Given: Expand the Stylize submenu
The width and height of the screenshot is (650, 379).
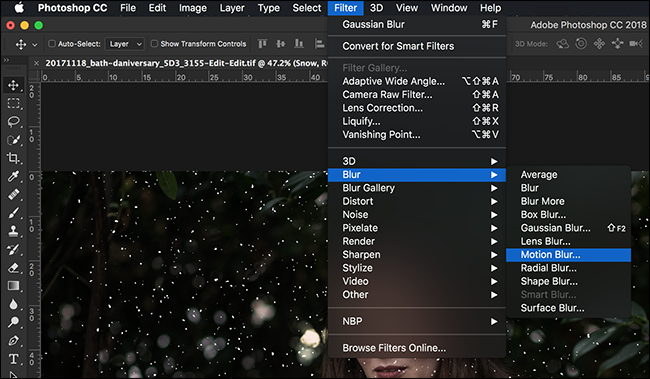Looking at the screenshot, I should 417,267.
